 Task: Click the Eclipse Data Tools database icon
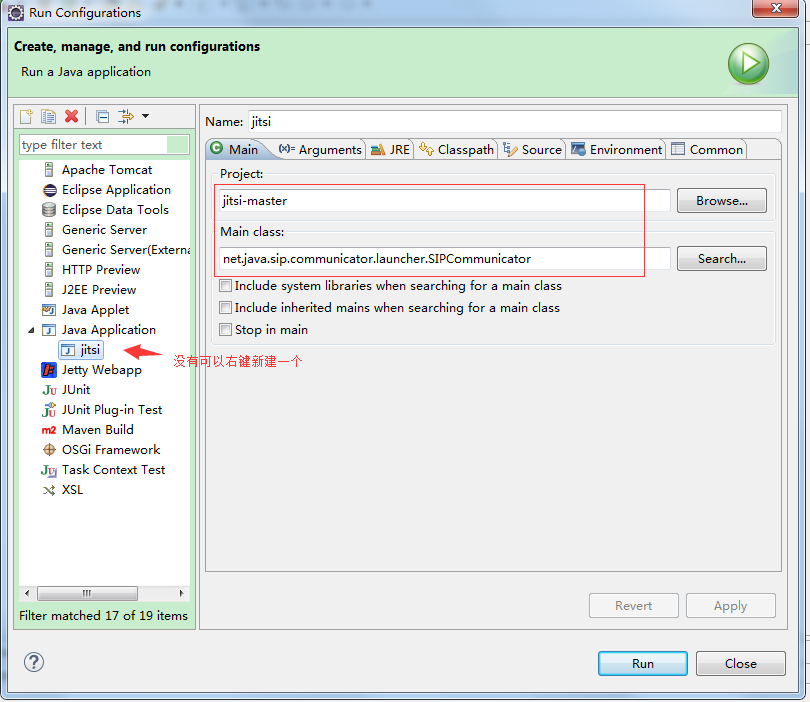pos(49,210)
